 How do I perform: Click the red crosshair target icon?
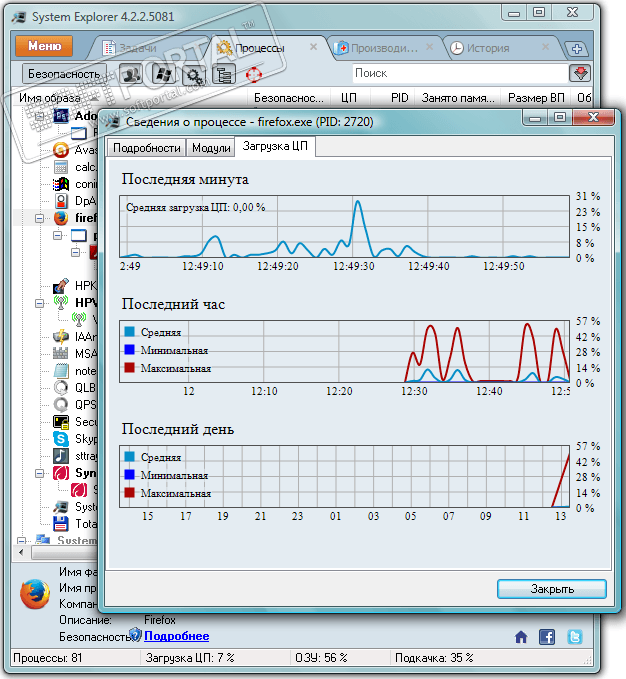254,74
